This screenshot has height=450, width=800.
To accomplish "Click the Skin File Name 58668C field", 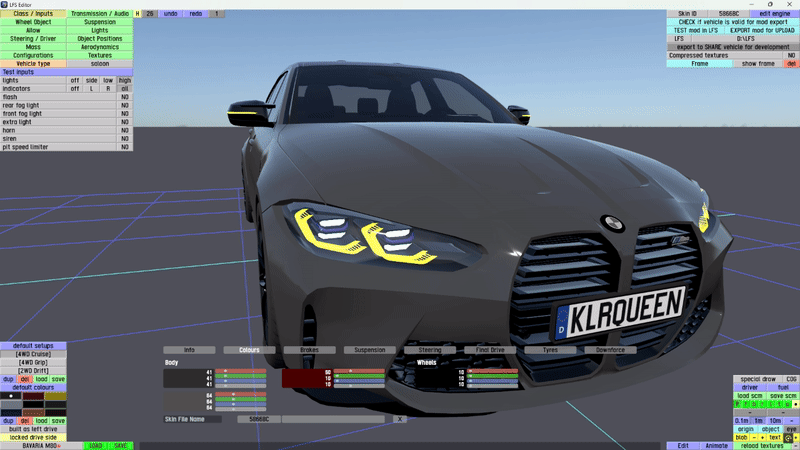I will coord(259,419).
